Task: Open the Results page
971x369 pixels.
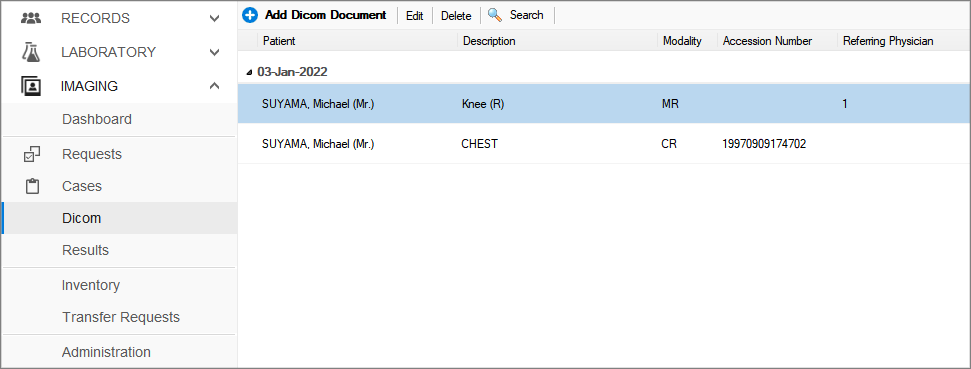Action: 85,250
